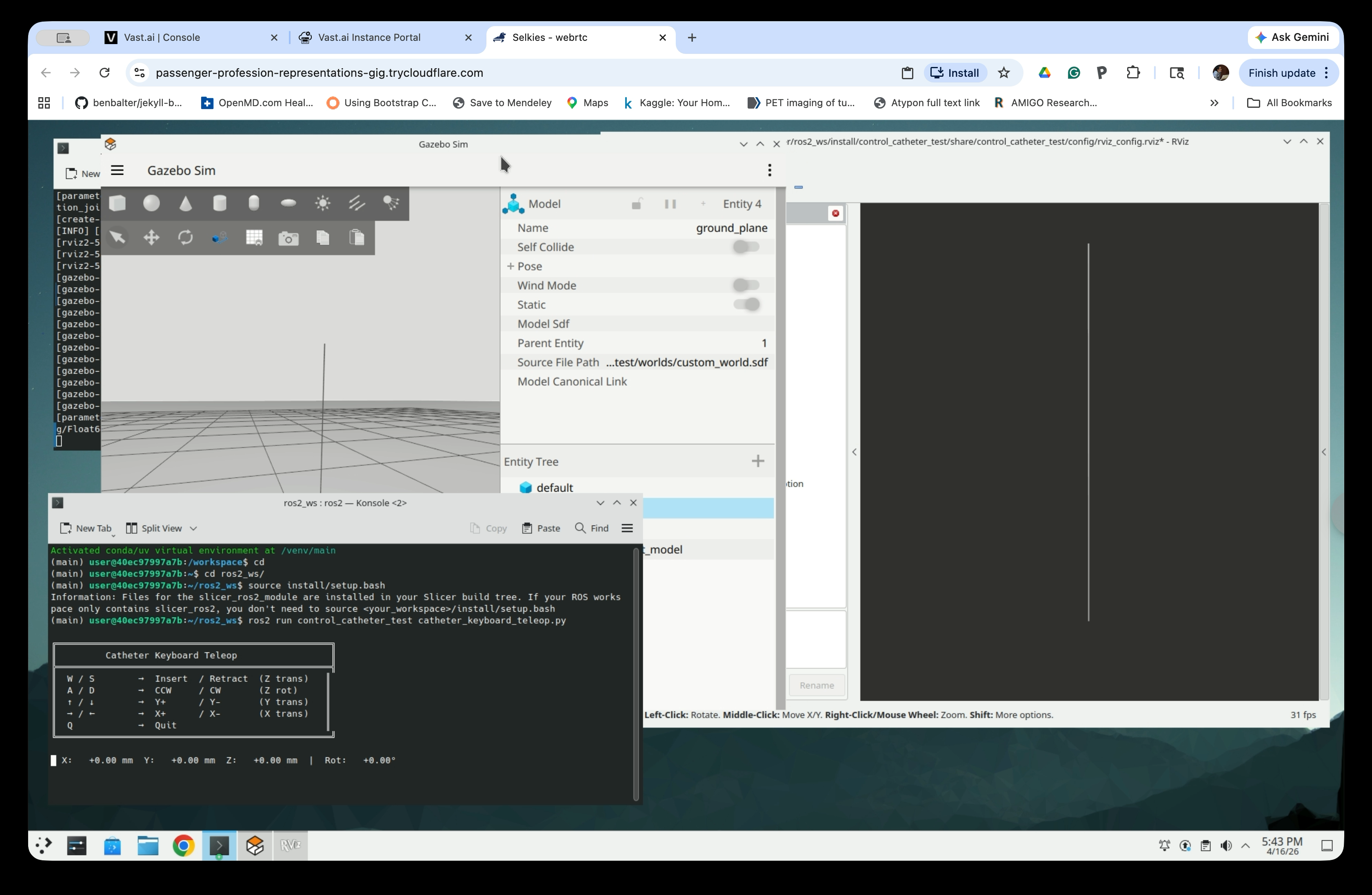Turn off the Static switch
Screen dimensions: 1372x895
click(746, 305)
